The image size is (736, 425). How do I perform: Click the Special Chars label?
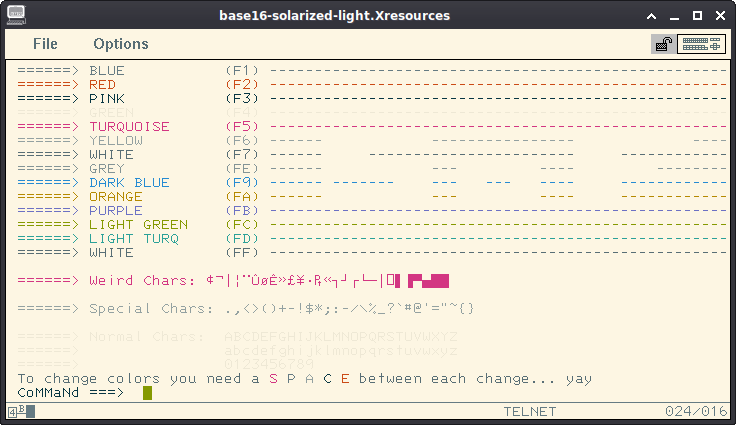151,309
